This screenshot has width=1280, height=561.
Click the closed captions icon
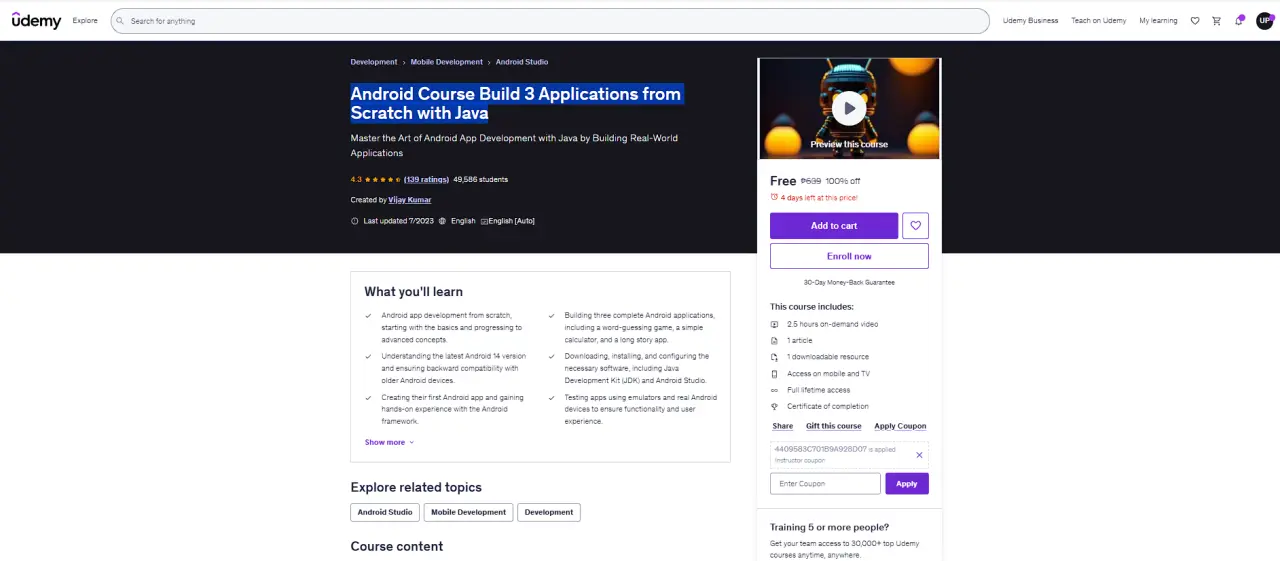[484, 221]
